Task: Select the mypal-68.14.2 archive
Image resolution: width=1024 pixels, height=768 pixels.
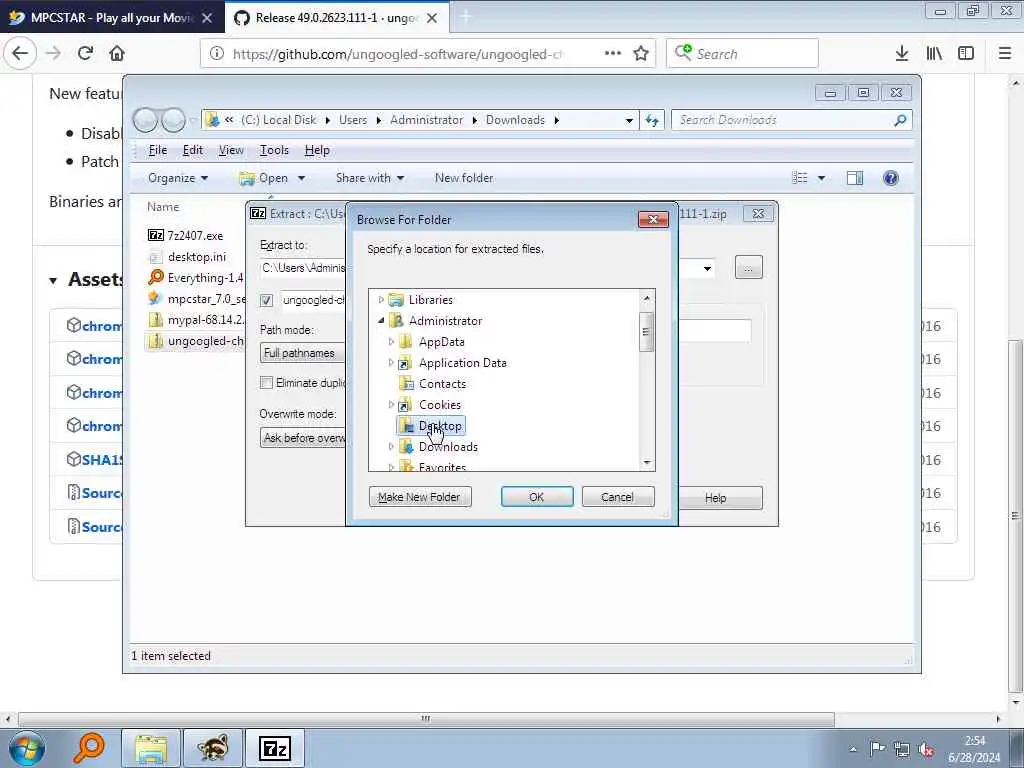Action: [x=196, y=320]
